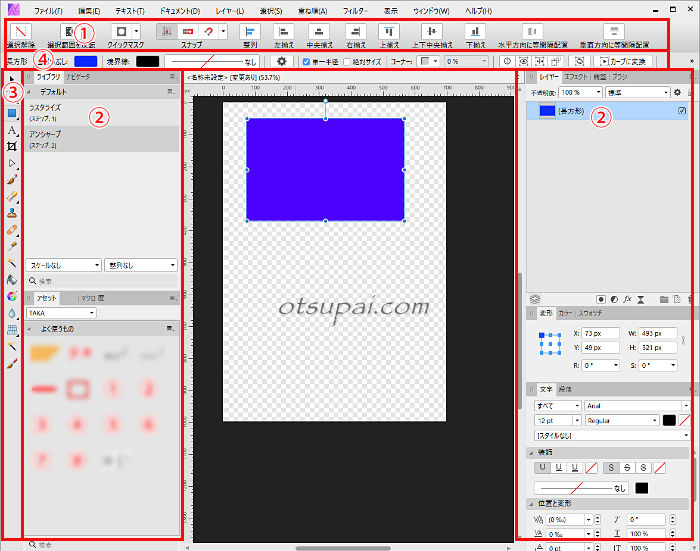Click the stroke settings gear icon

[x=282, y=61]
